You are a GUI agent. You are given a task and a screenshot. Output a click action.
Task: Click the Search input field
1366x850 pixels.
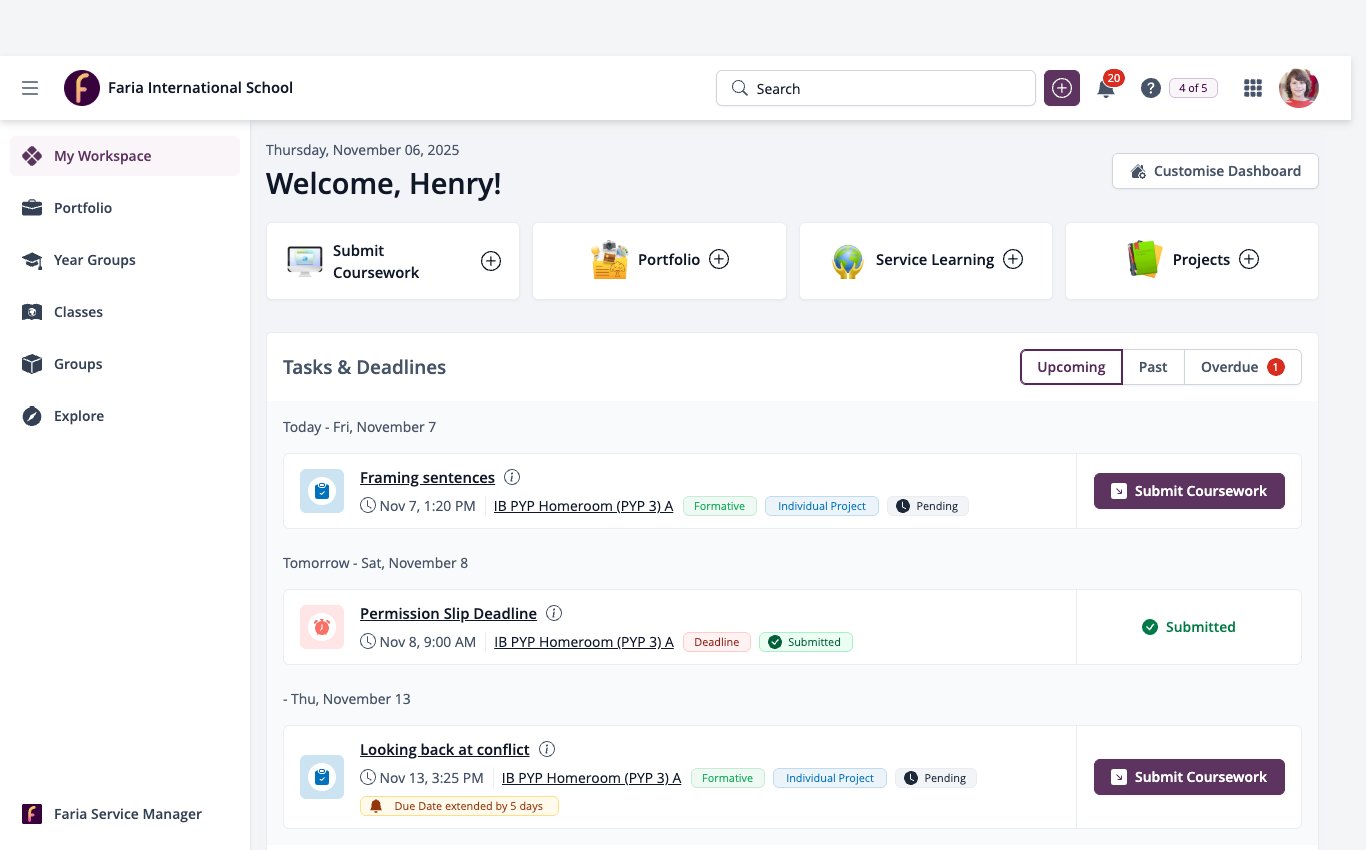tap(876, 88)
